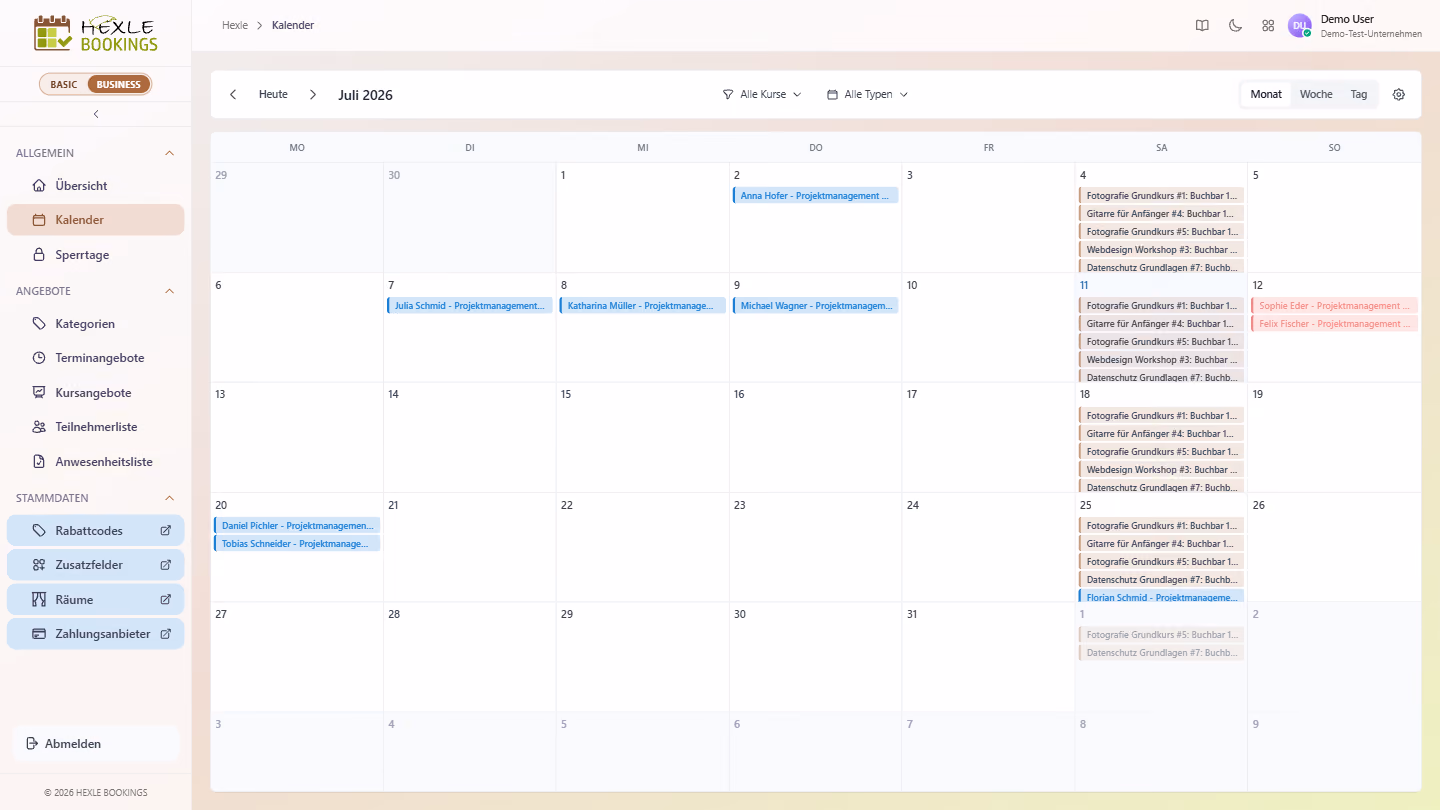Open Datenschutz Grundlagen #7 on July 25
Image resolution: width=1440 pixels, height=810 pixels.
click(1161, 580)
